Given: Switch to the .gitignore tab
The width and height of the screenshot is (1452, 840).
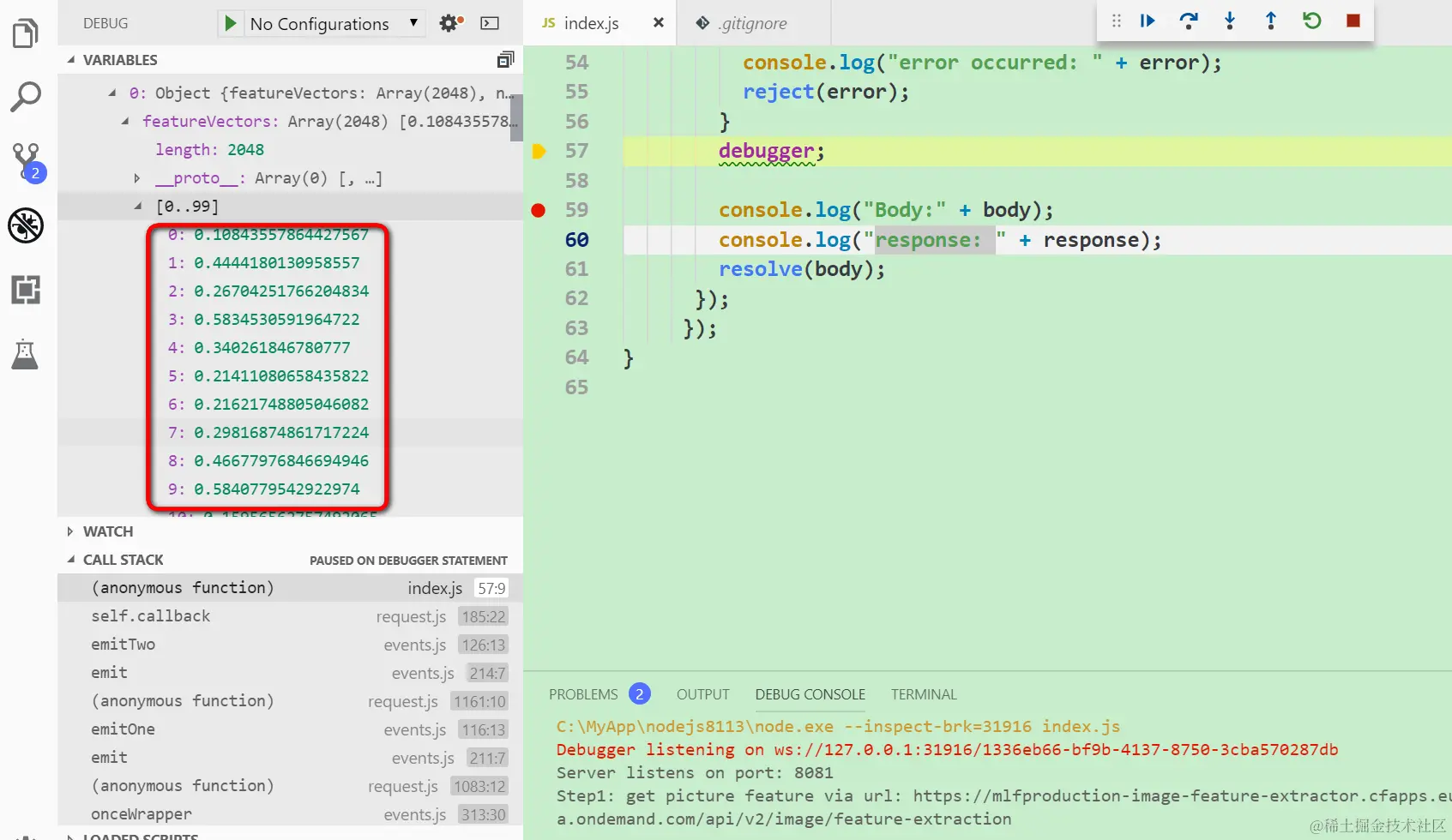Looking at the screenshot, I should [753, 23].
